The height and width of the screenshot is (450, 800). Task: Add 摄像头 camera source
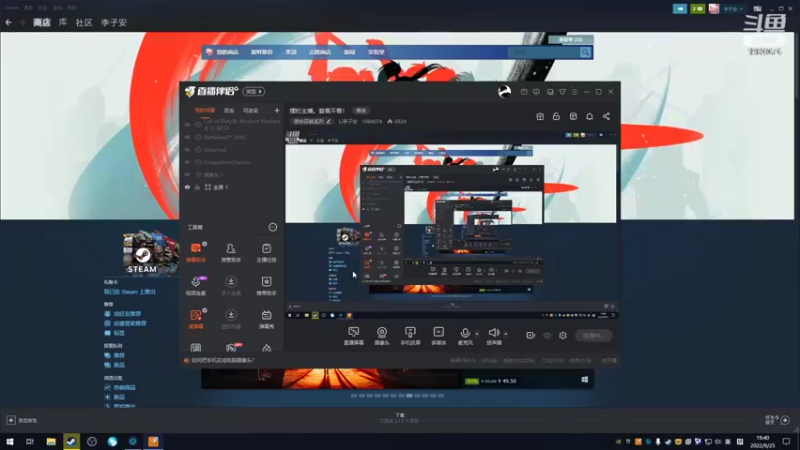382,336
